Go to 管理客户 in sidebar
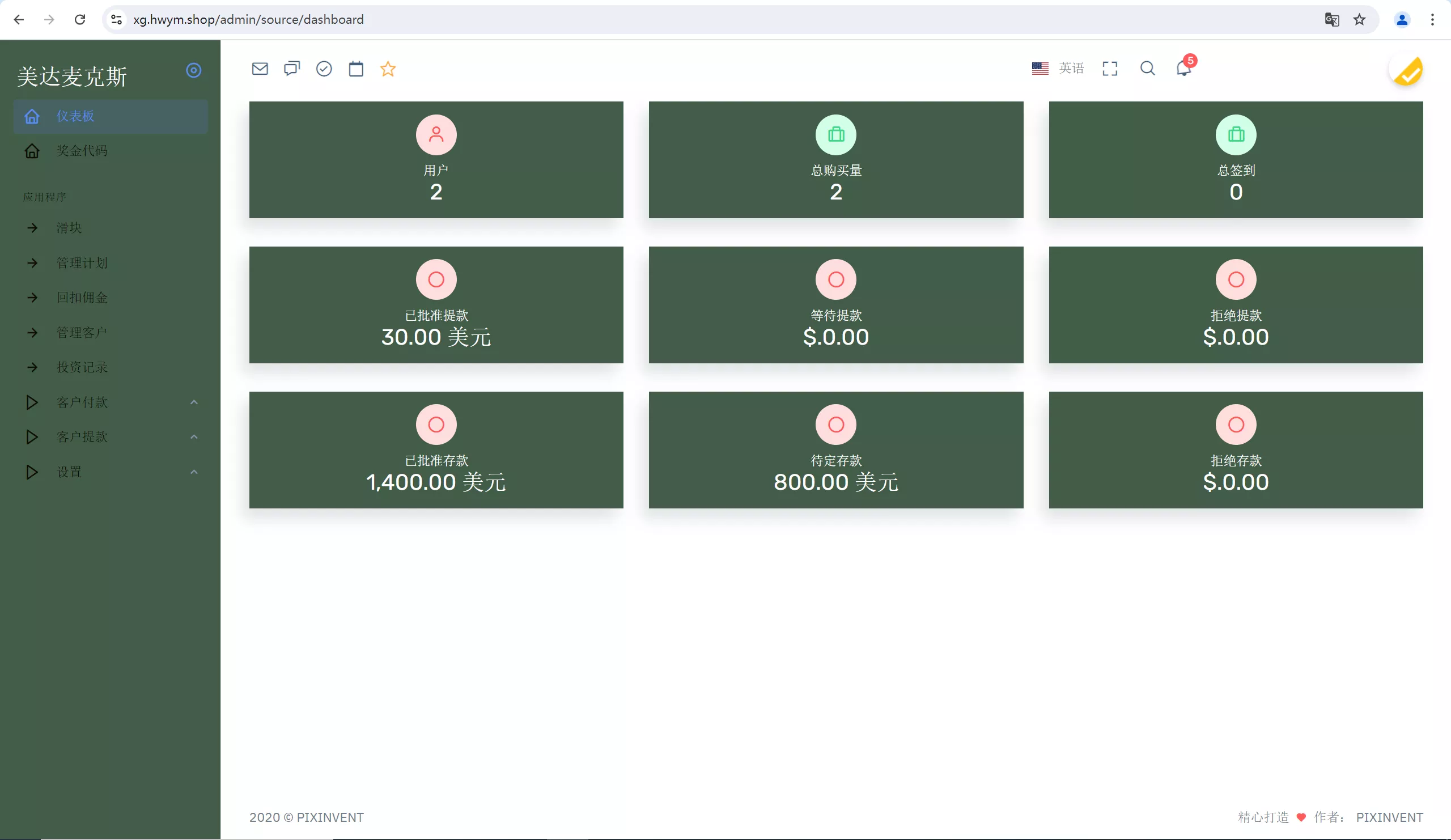The width and height of the screenshot is (1451, 840). tap(82, 333)
